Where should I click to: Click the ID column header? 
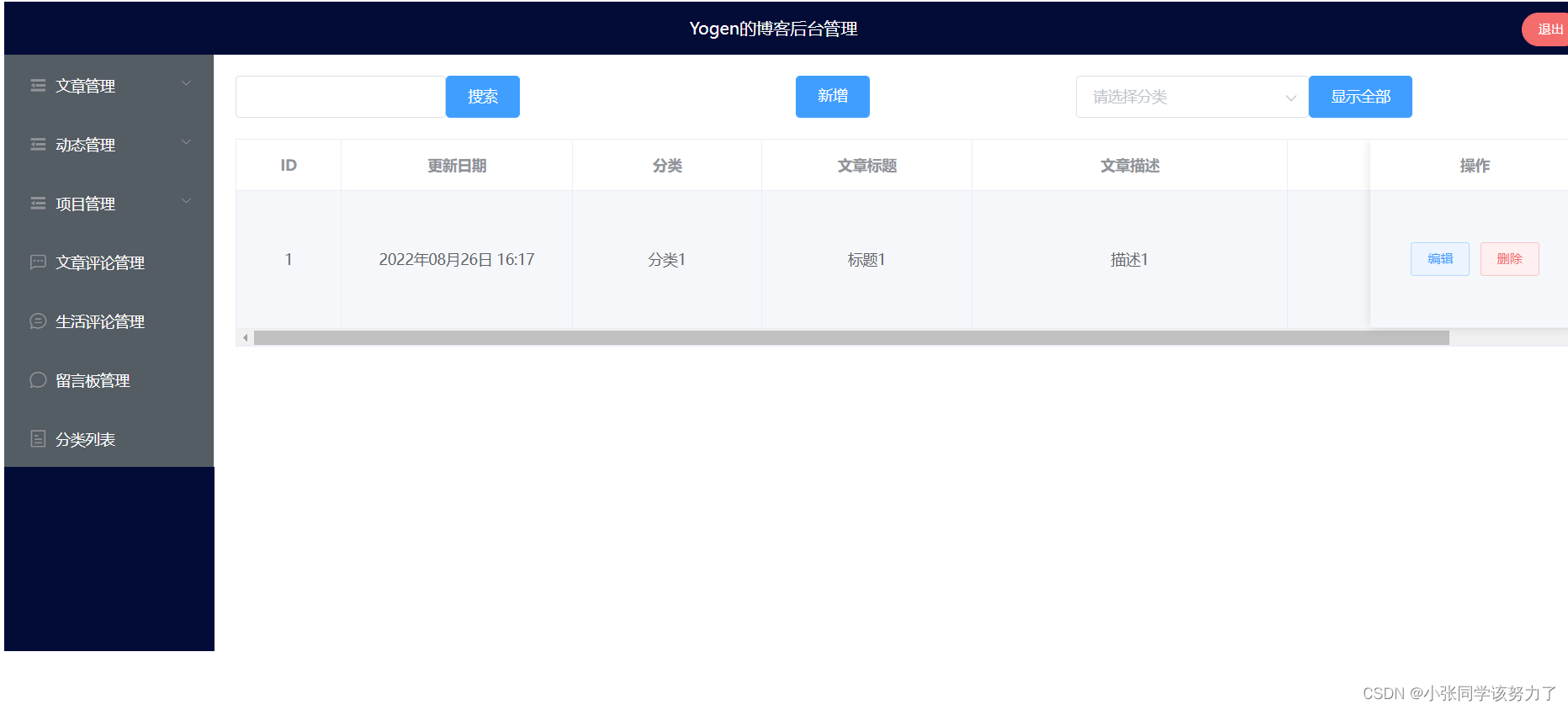coord(289,165)
